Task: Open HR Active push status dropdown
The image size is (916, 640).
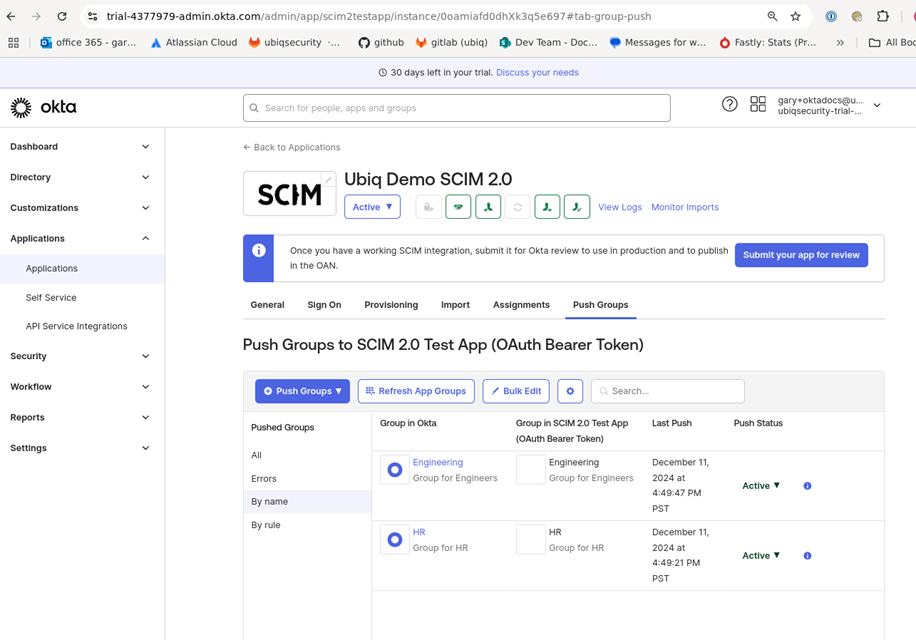Action: tap(761, 556)
